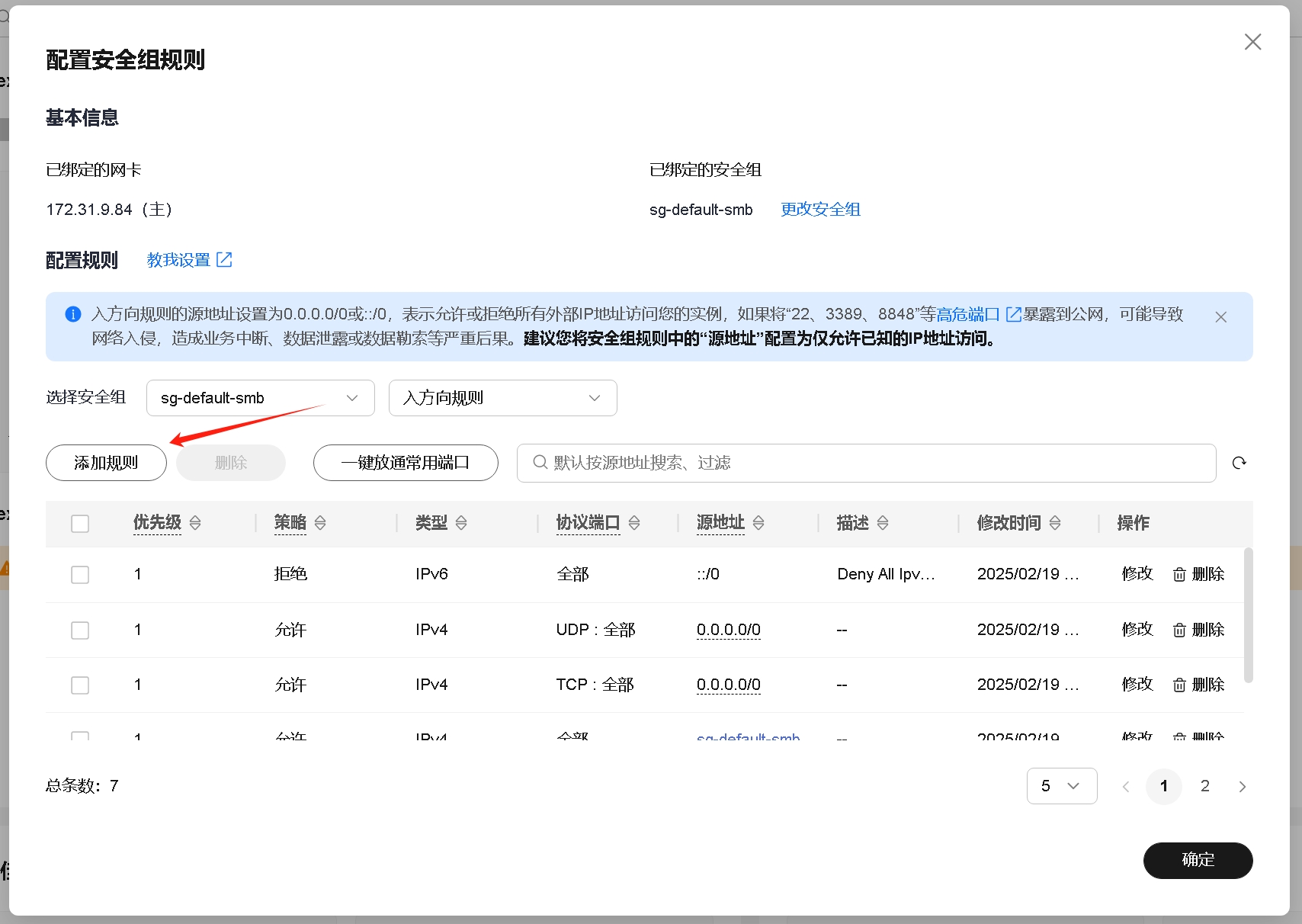This screenshot has width=1302, height=924.
Task: Click the refresh icon beside search box
Action: click(1239, 463)
